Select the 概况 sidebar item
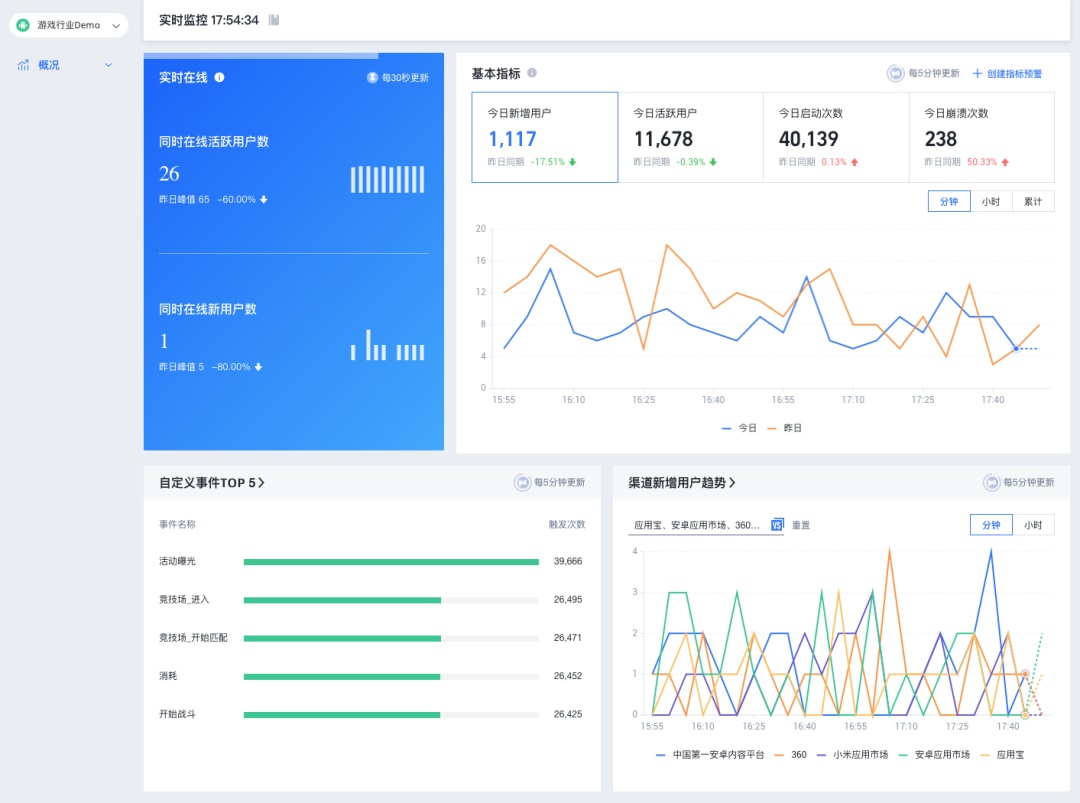The height and width of the screenshot is (803, 1080). click(x=48, y=65)
